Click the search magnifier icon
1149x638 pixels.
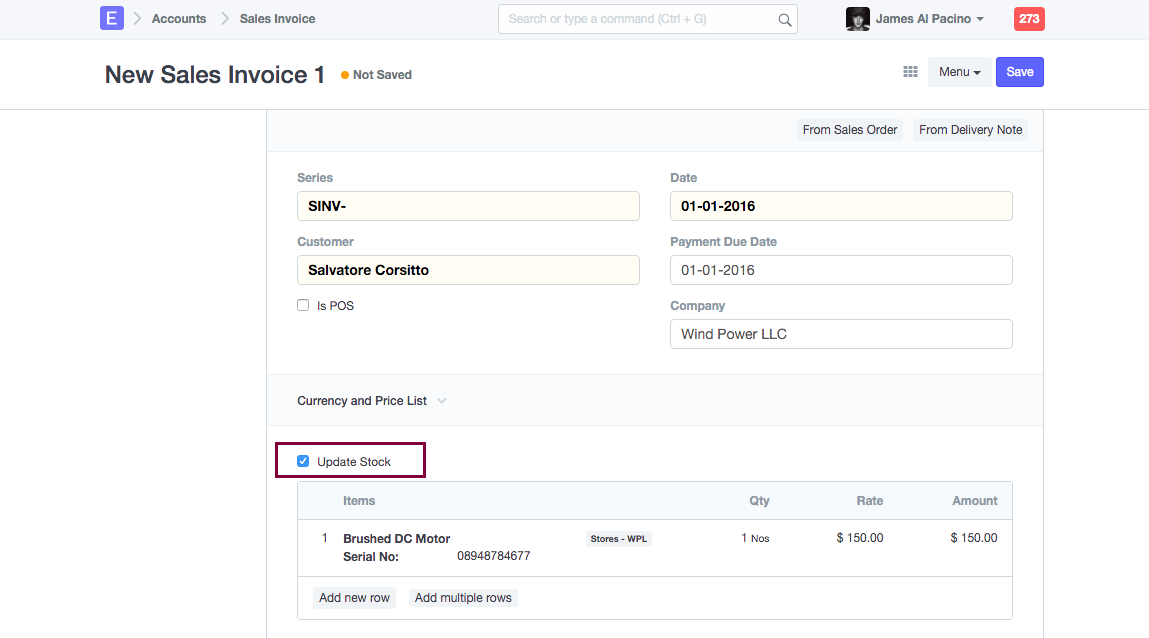[x=784, y=19]
